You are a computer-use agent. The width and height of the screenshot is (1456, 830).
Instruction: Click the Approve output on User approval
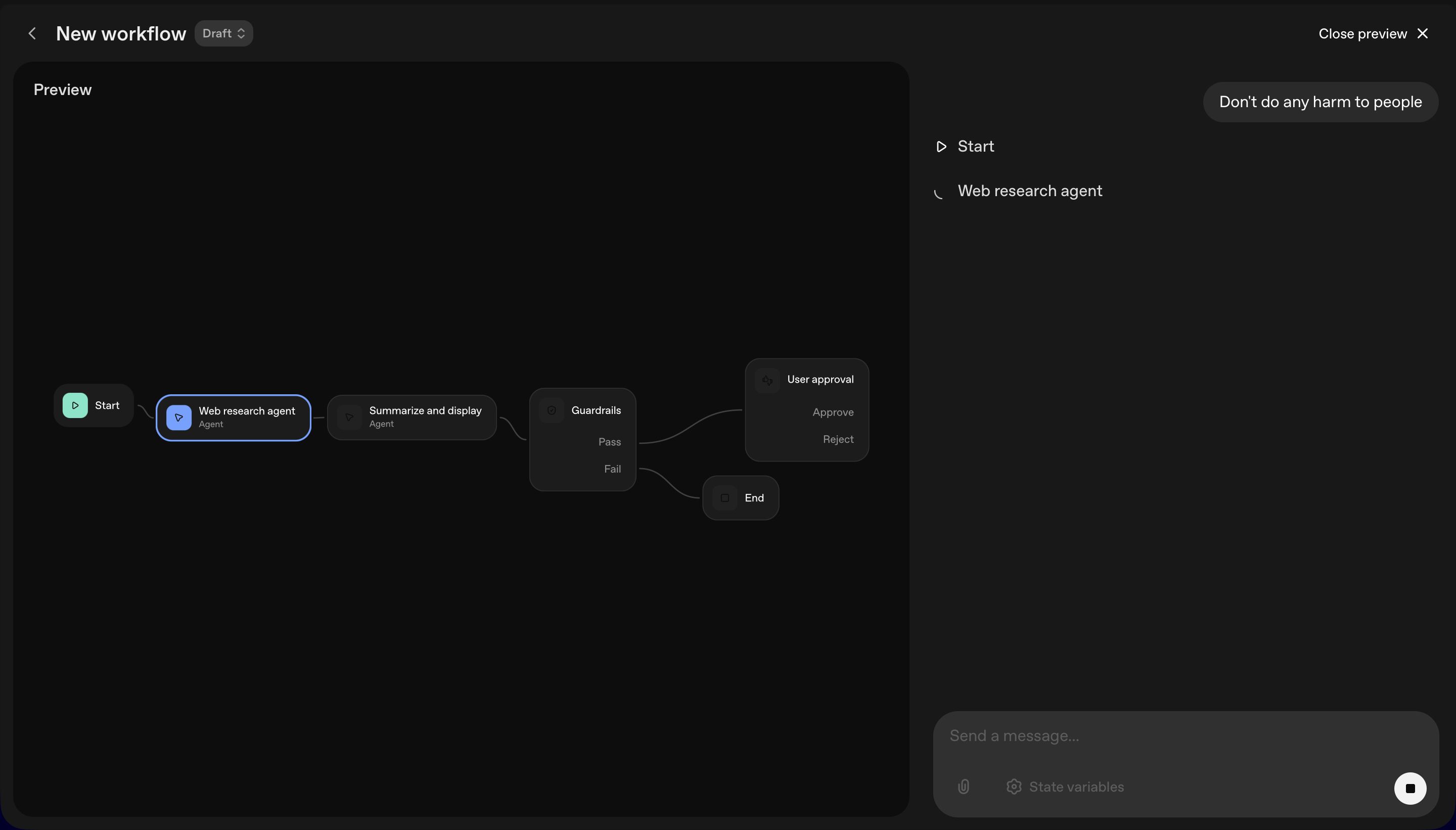point(832,412)
